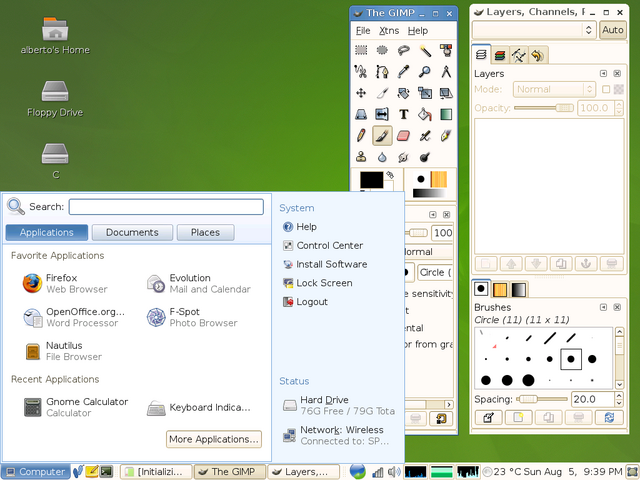
Task: Select the Clone stamp tool
Action: point(361,157)
